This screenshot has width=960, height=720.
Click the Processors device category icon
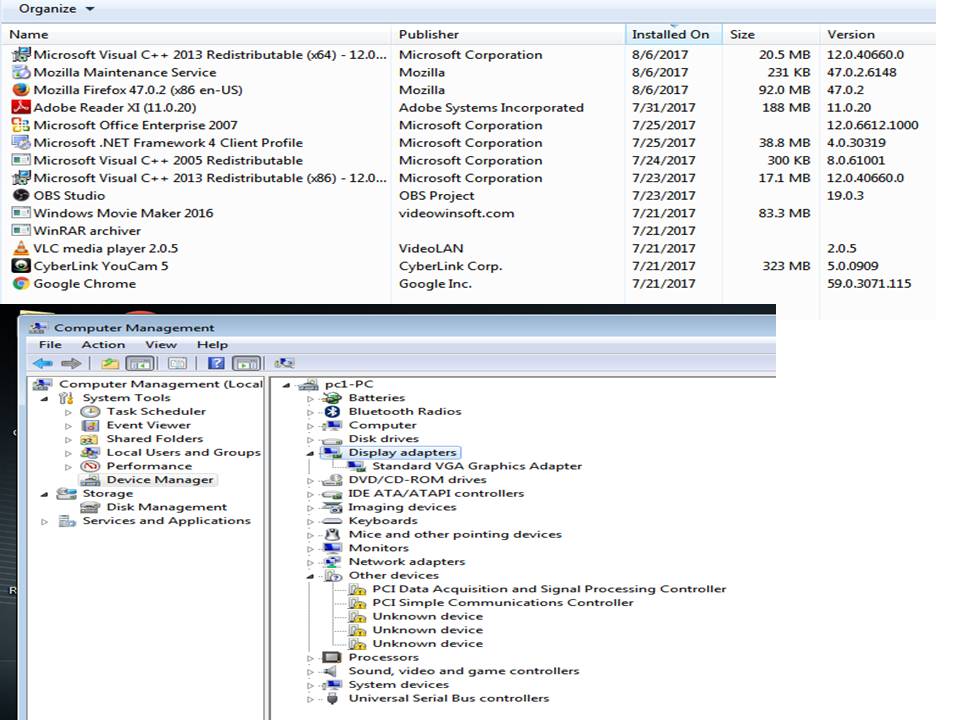pos(331,657)
